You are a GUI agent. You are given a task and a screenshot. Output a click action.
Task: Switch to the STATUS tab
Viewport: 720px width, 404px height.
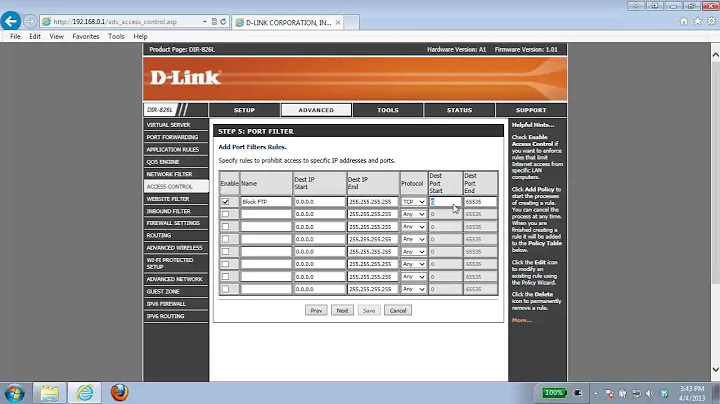click(x=459, y=110)
